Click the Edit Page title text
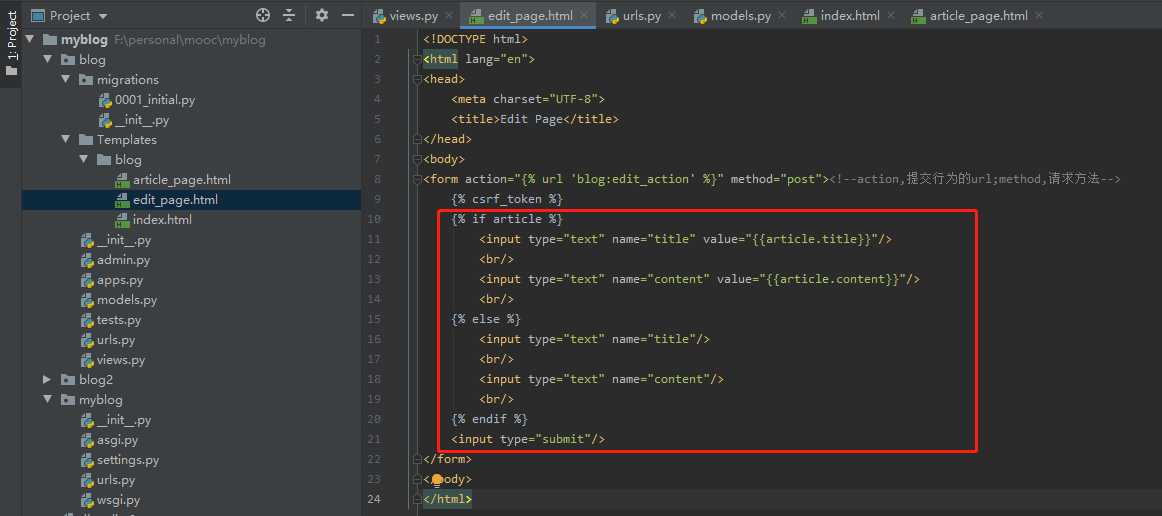This screenshot has height=516, width=1162. pos(532,119)
